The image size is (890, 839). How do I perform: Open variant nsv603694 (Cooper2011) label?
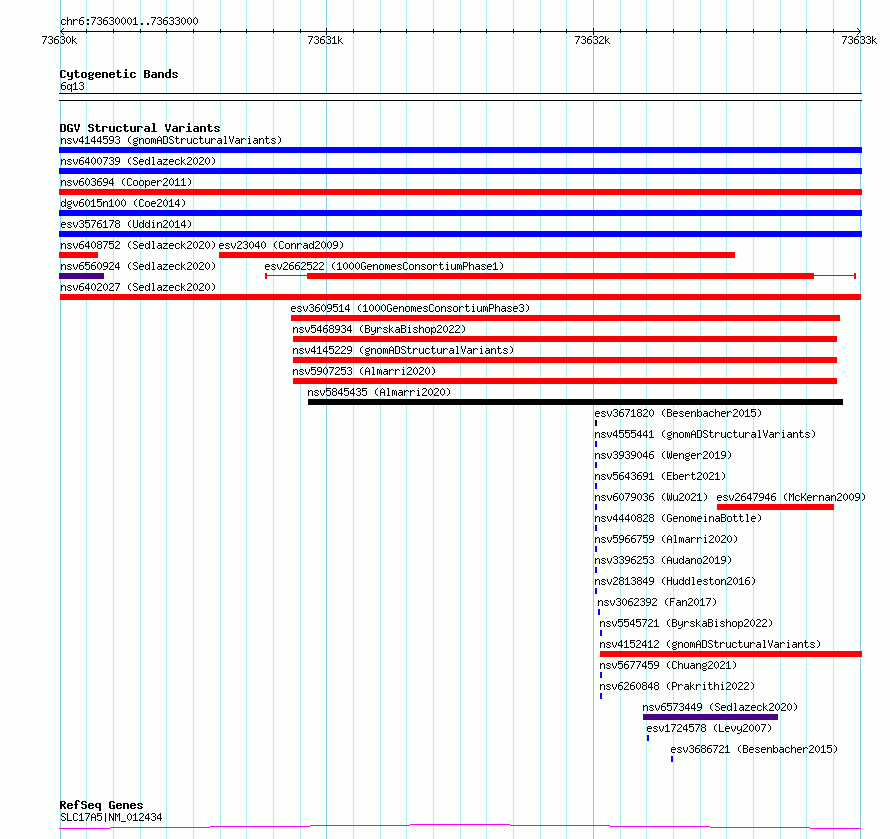click(x=126, y=182)
